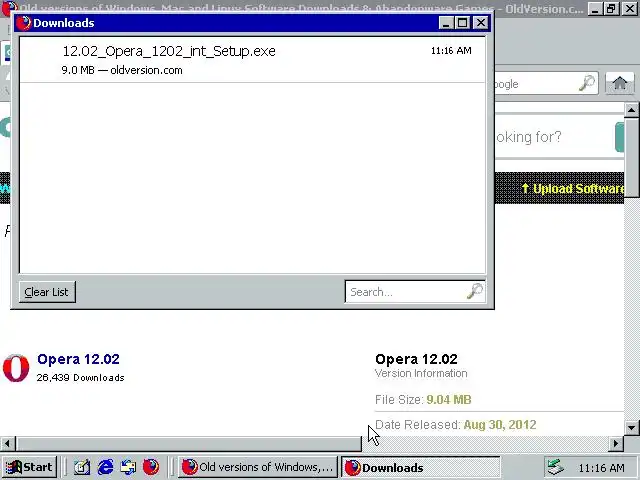Click the system tray network icon
This screenshot has width=640, height=480.
[555, 467]
